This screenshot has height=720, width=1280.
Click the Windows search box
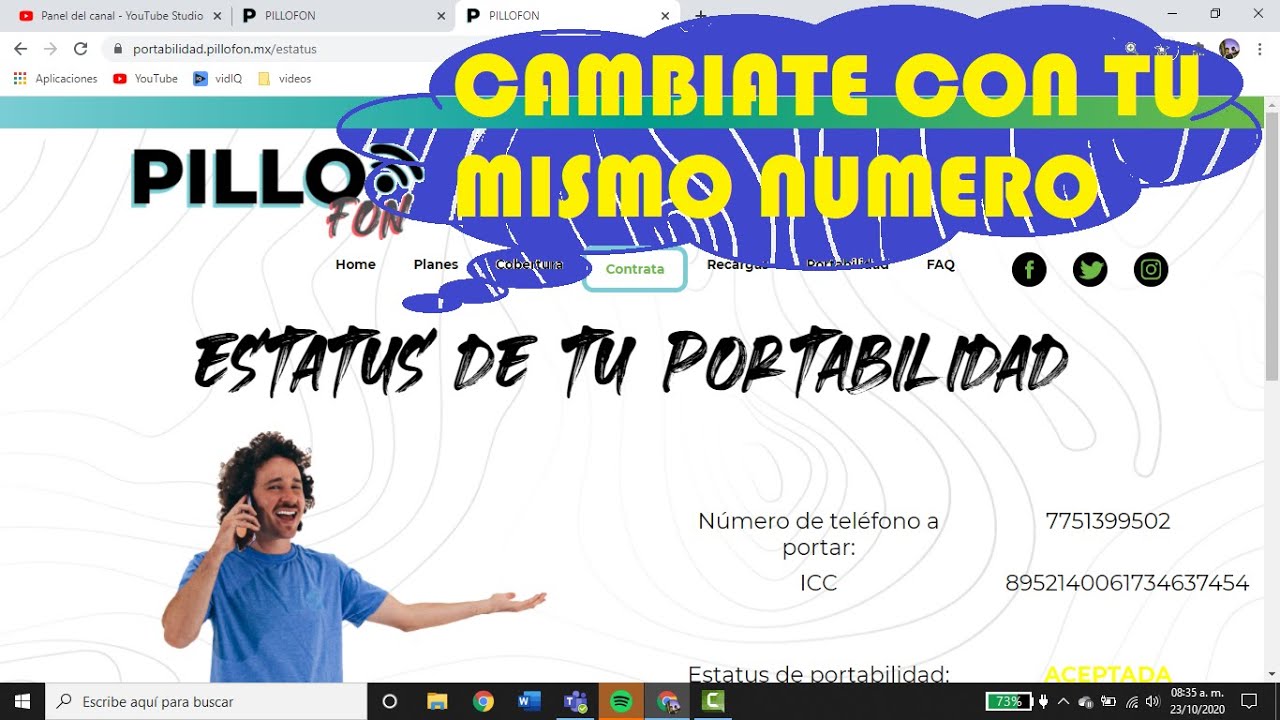(206, 701)
